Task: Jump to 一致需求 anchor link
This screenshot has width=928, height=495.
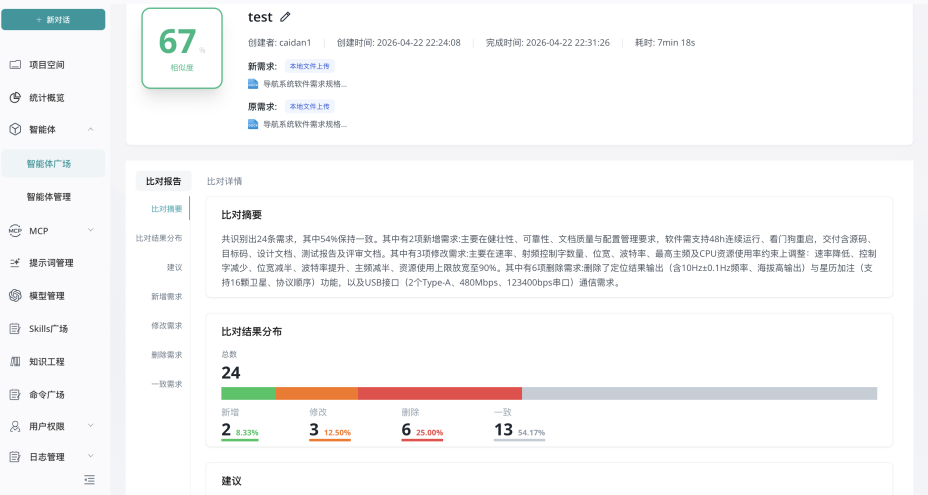Action: tap(166, 384)
